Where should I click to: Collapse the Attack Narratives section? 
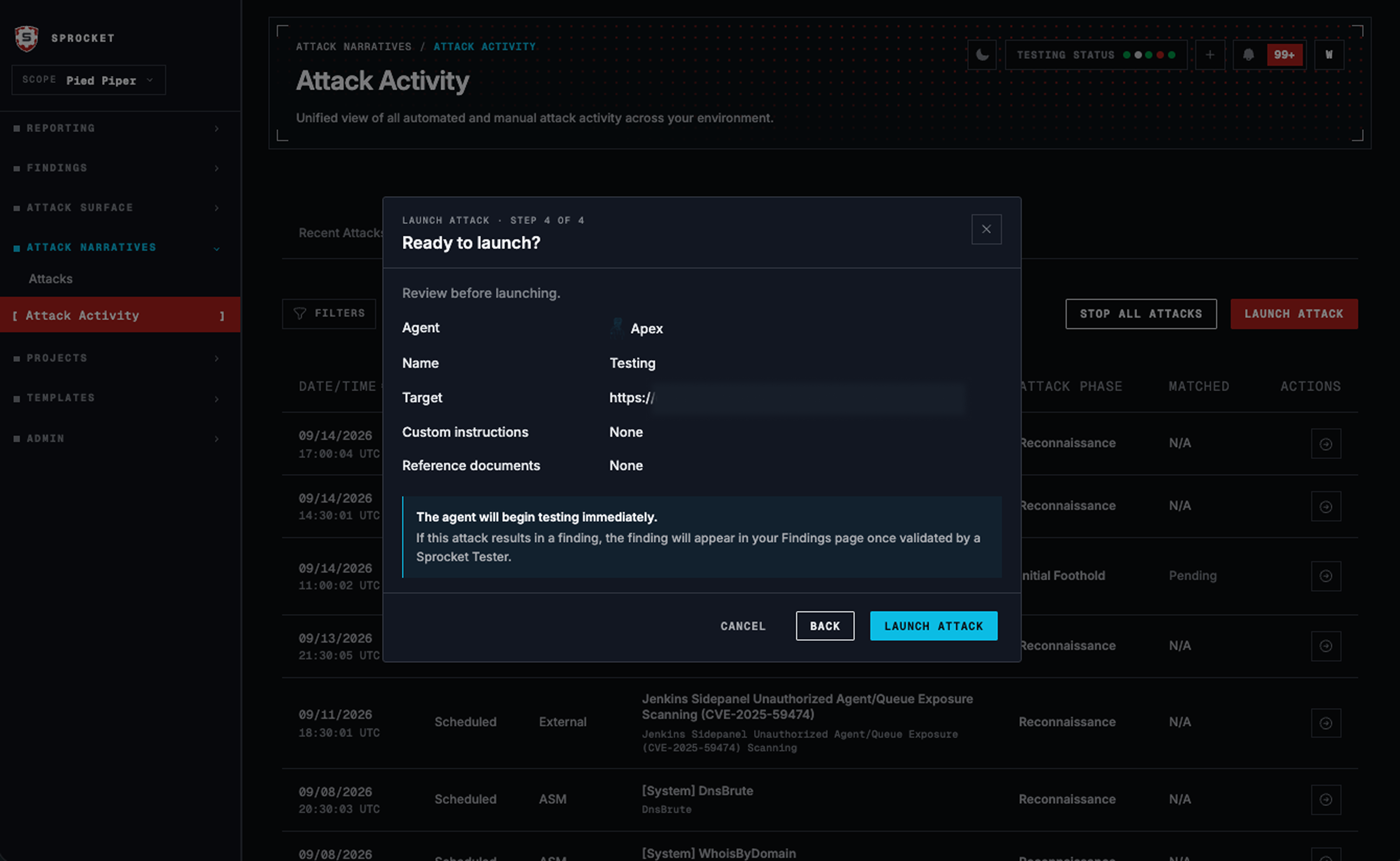pyautogui.click(x=117, y=248)
